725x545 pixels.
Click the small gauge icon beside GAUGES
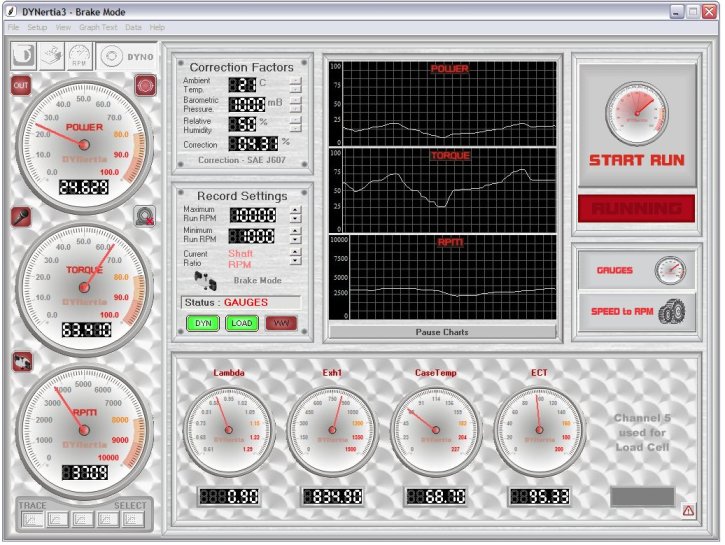pyautogui.click(x=670, y=270)
